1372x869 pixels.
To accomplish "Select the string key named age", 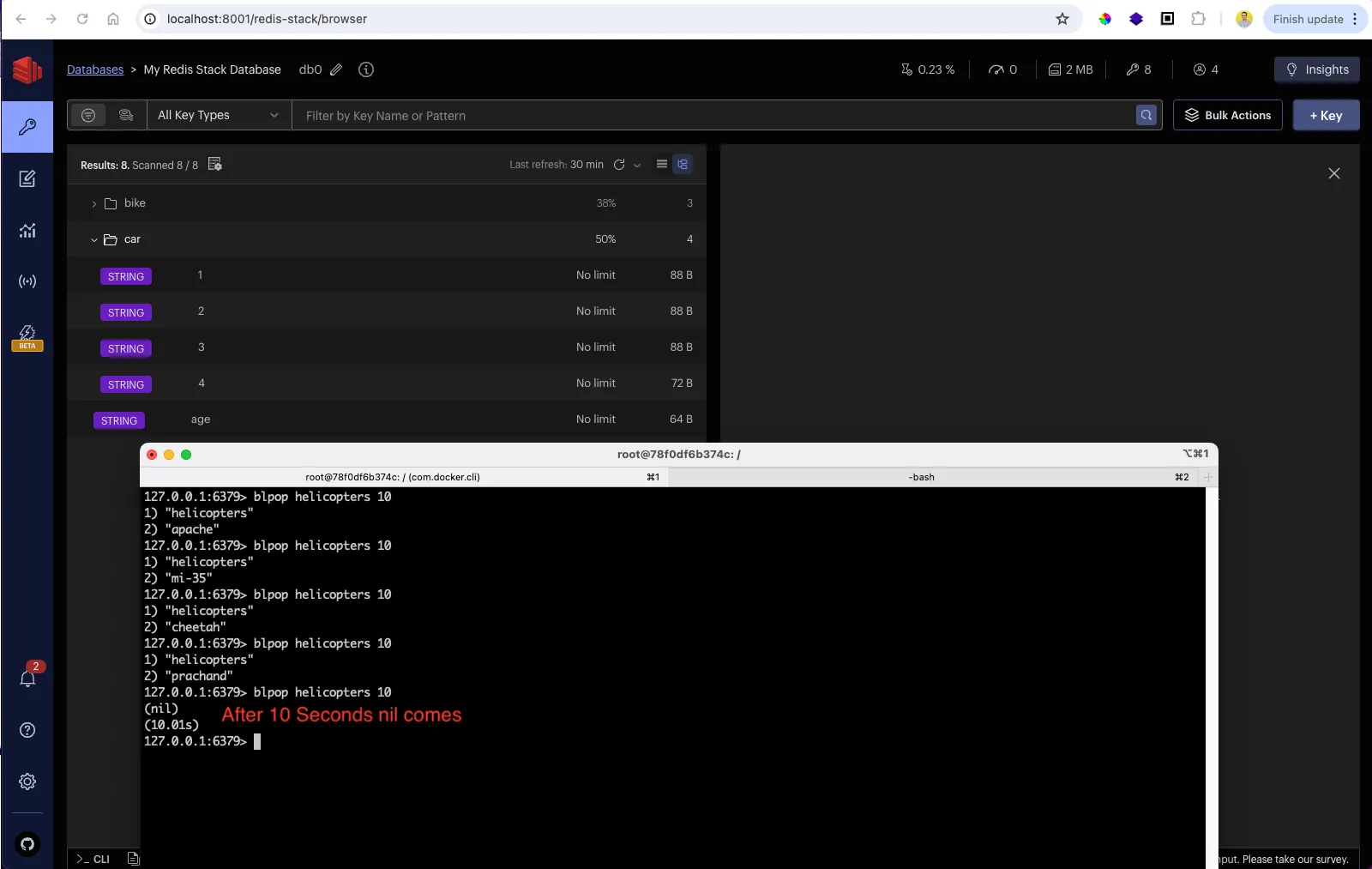I will point(387,419).
